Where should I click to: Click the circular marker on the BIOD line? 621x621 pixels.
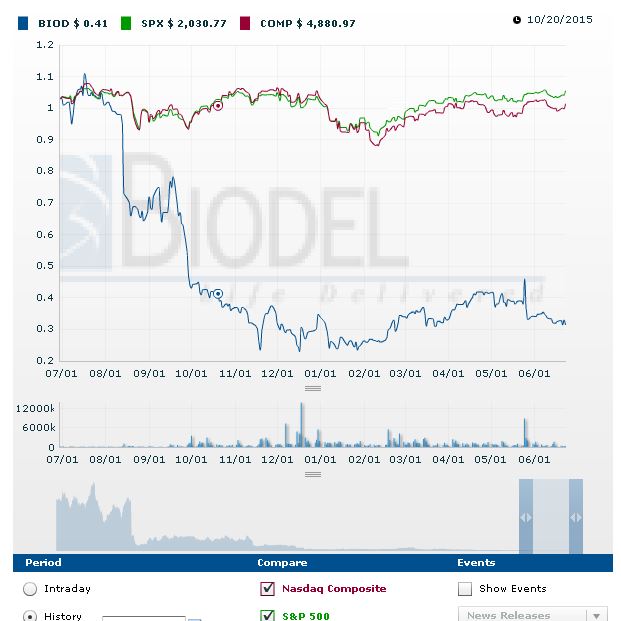coord(219,293)
